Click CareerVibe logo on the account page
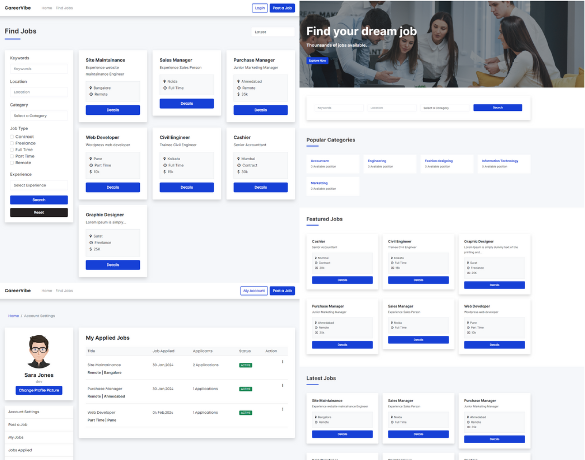This screenshot has height=460, width=585. coord(18,291)
